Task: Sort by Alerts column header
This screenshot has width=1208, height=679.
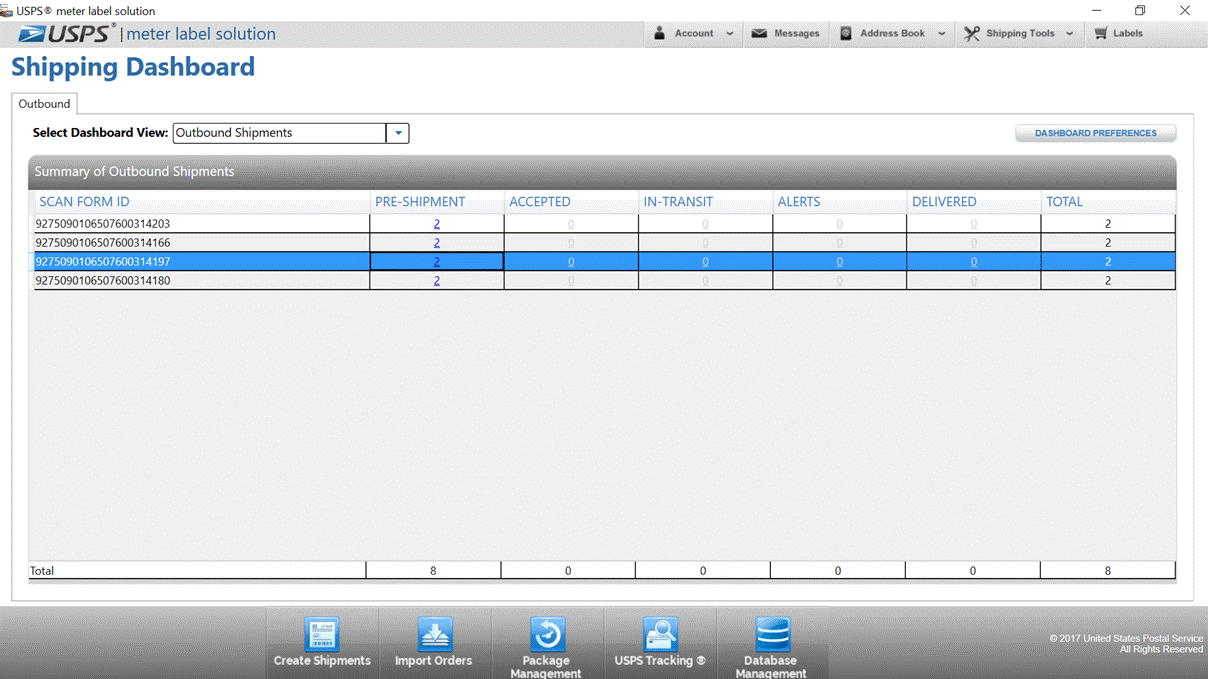Action: tap(839, 202)
